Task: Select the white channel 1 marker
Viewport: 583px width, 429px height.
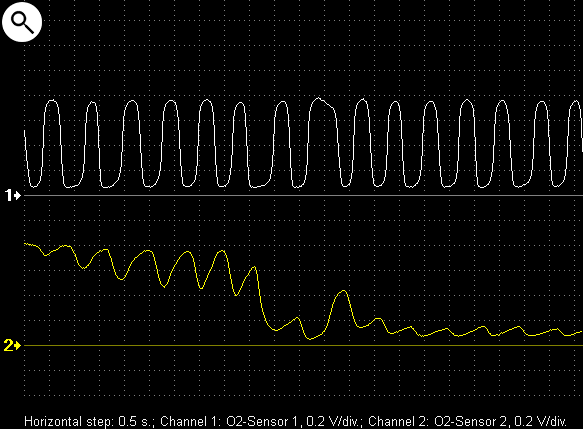Action: (13, 195)
